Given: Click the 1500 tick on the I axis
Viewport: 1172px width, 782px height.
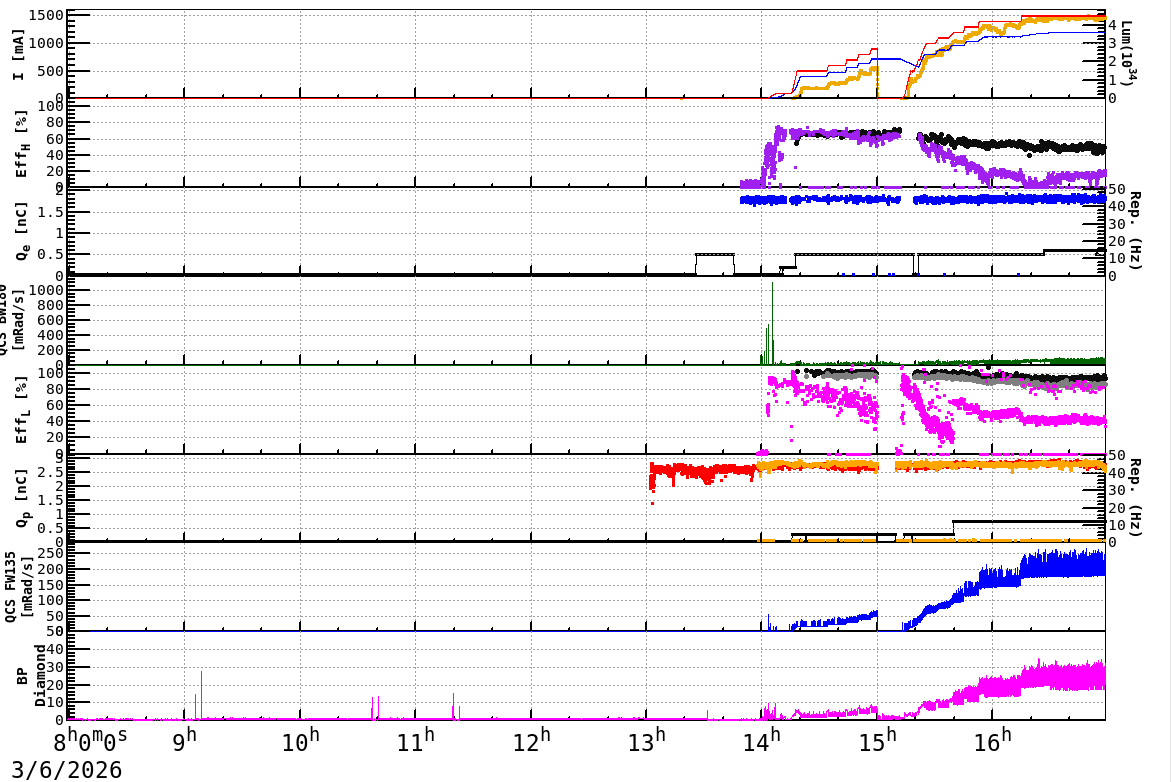Looking at the screenshot, I should (x=47, y=16).
